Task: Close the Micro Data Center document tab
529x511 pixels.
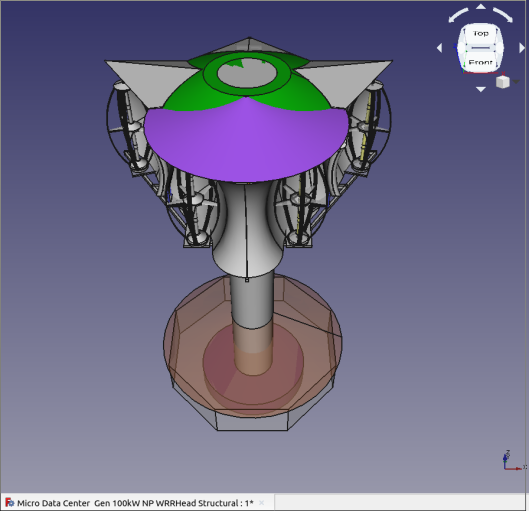Action: click(x=261, y=503)
